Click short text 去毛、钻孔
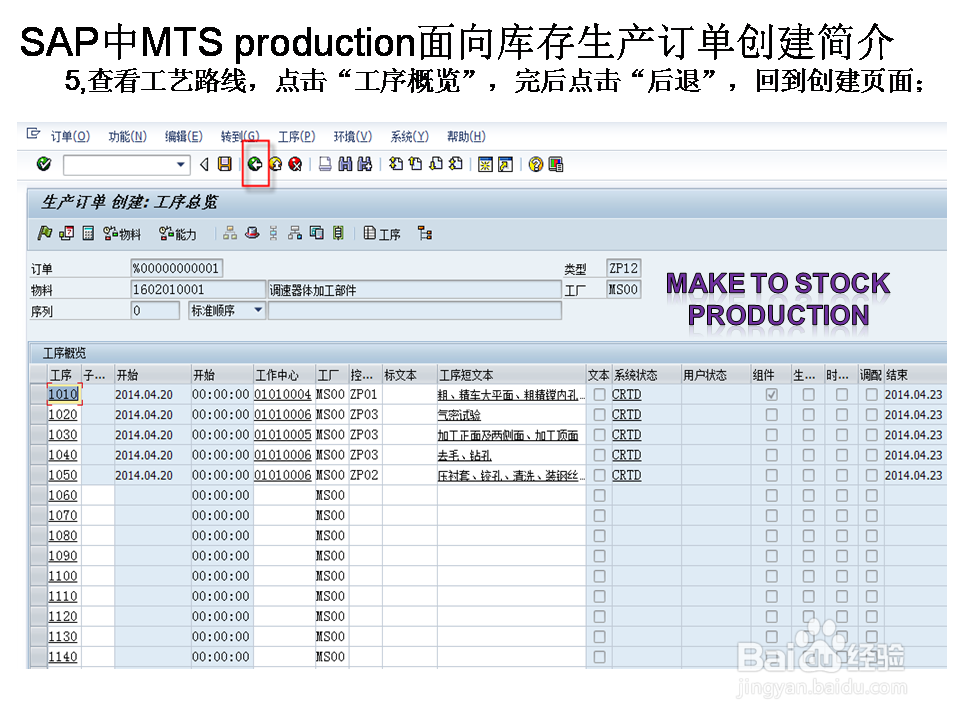Image resolution: width=960 pixels, height=720 pixels. [x=465, y=456]
